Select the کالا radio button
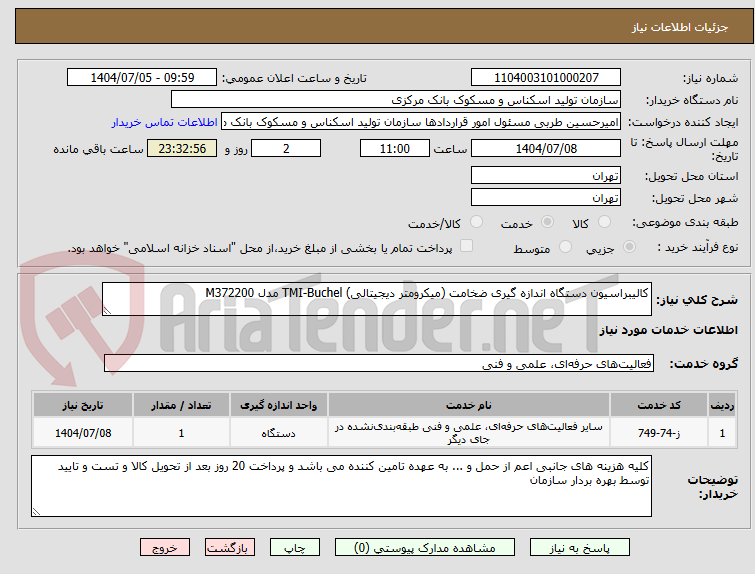Screen dimensions: 755x574 604,222
